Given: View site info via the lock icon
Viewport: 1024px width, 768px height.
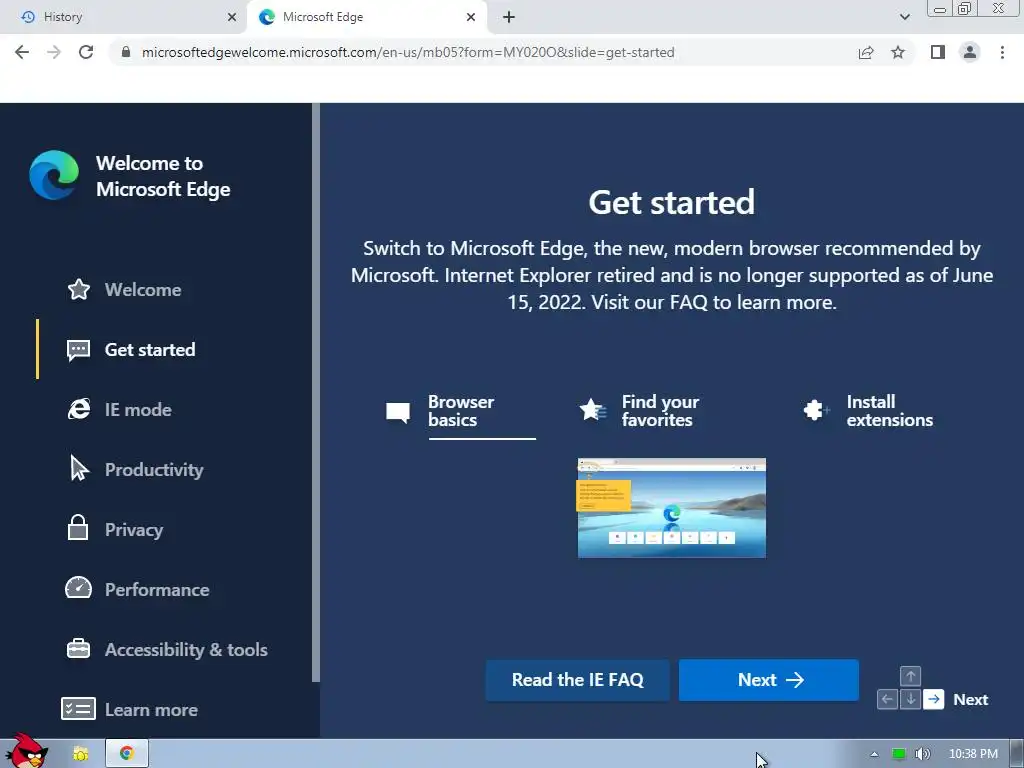Looking at the screenshot, I should pos(126,52).
